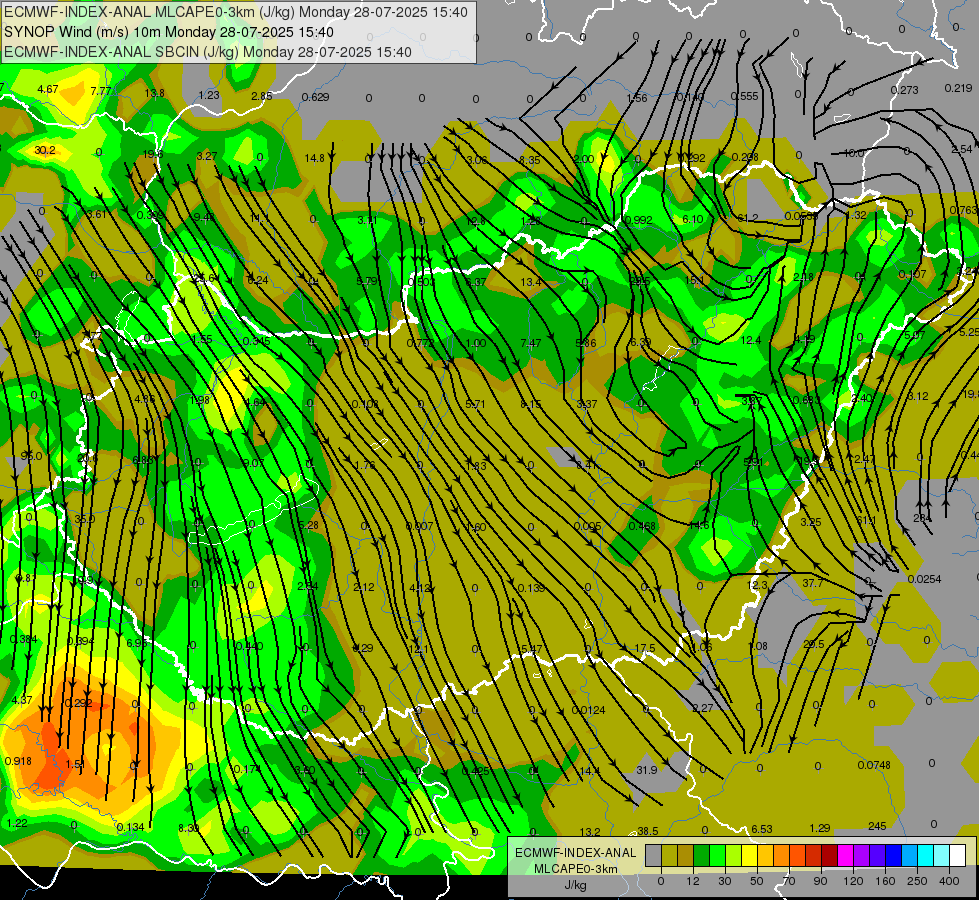Click the map value 0.629
The height and width of the screenshot is (900, 979).
pos(315,97)
